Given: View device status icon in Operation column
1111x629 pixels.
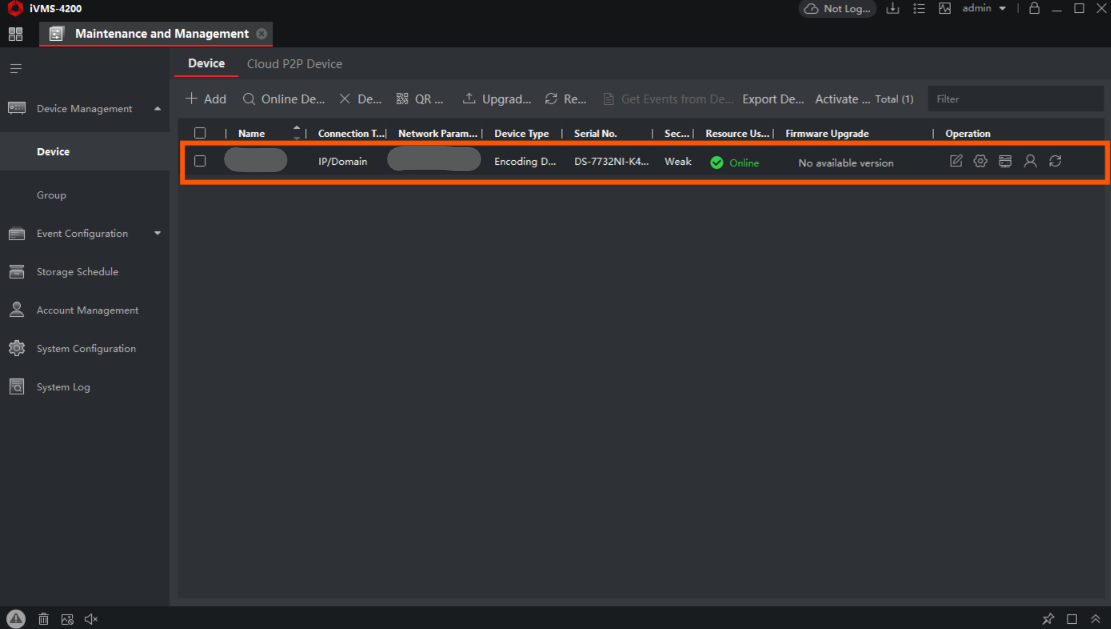Looking at the screenshot, I should [x=1005, y=162].
